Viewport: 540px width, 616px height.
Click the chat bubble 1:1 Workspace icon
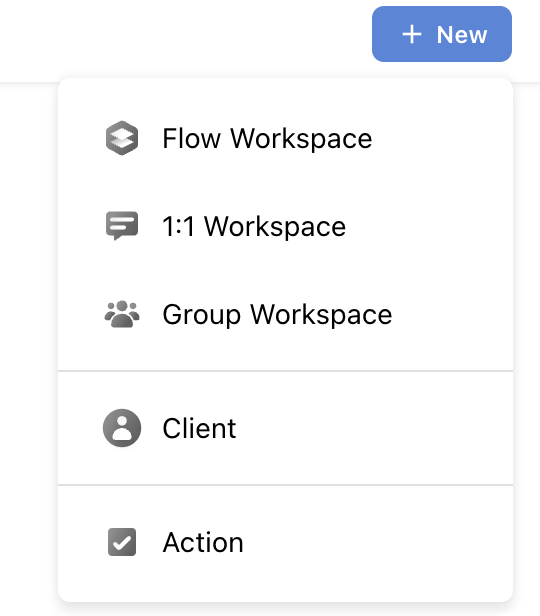tap(122, 226)
